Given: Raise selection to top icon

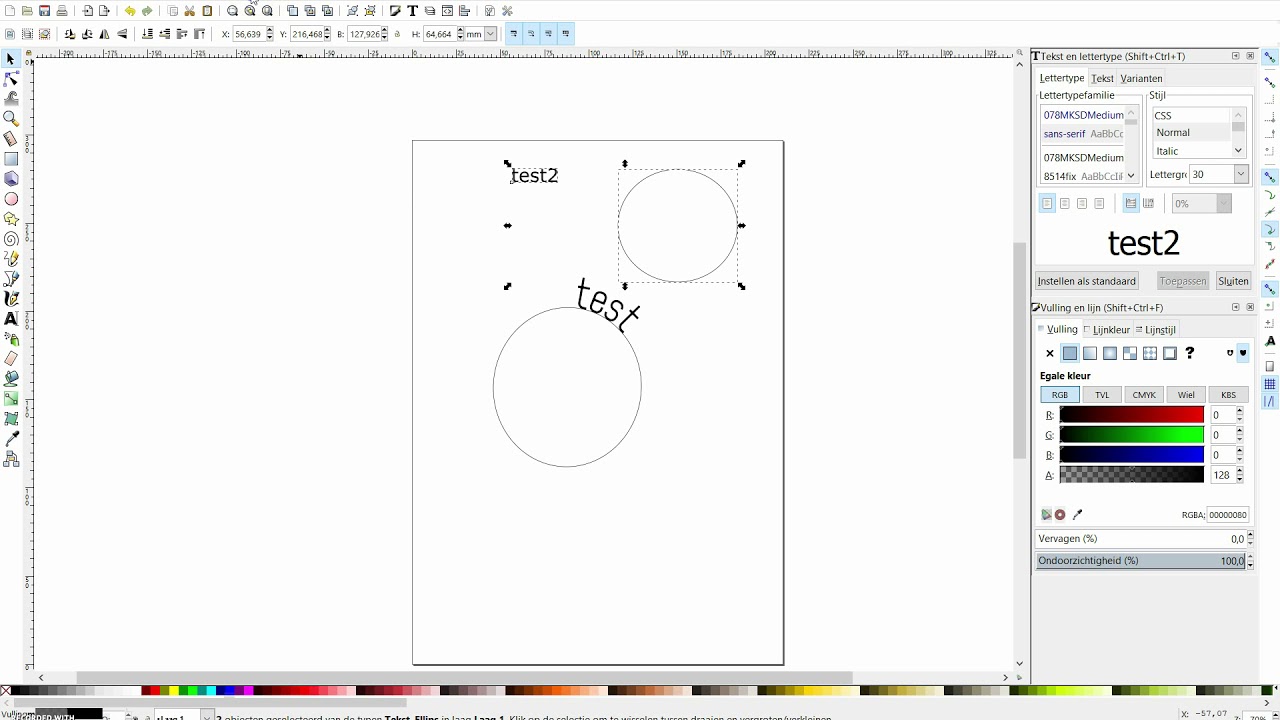Looking at the screenshot, I should tap(199, 34).
